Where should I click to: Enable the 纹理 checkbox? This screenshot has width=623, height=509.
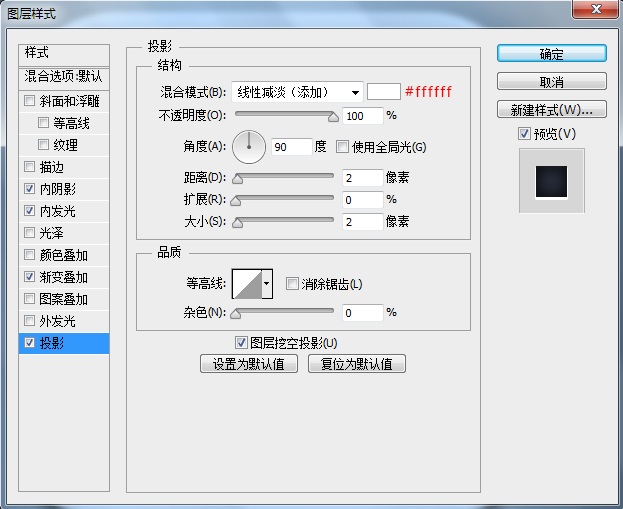(x=43, y=144)
